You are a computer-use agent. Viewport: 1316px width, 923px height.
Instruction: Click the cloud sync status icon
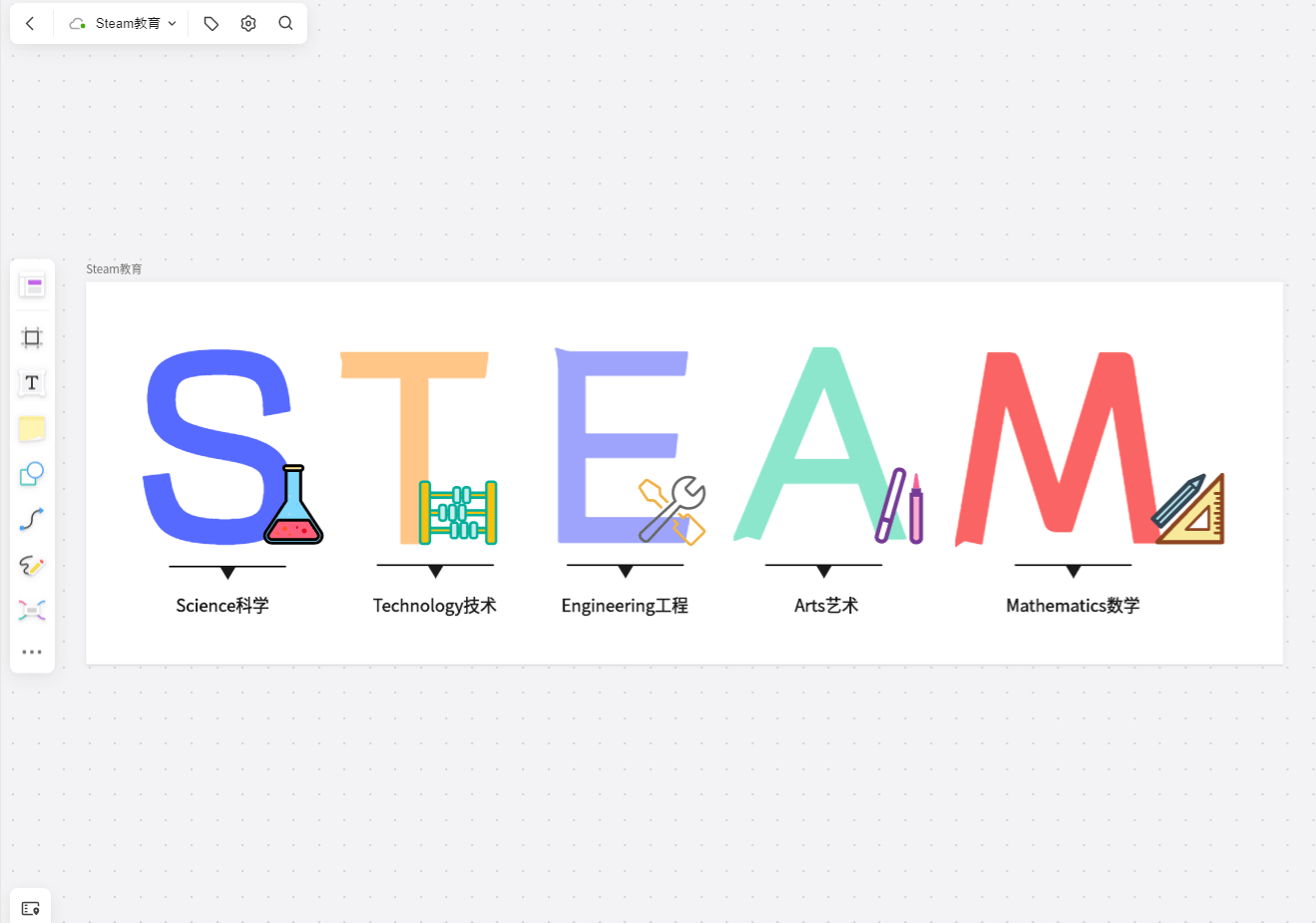click(x=77, y=23)
